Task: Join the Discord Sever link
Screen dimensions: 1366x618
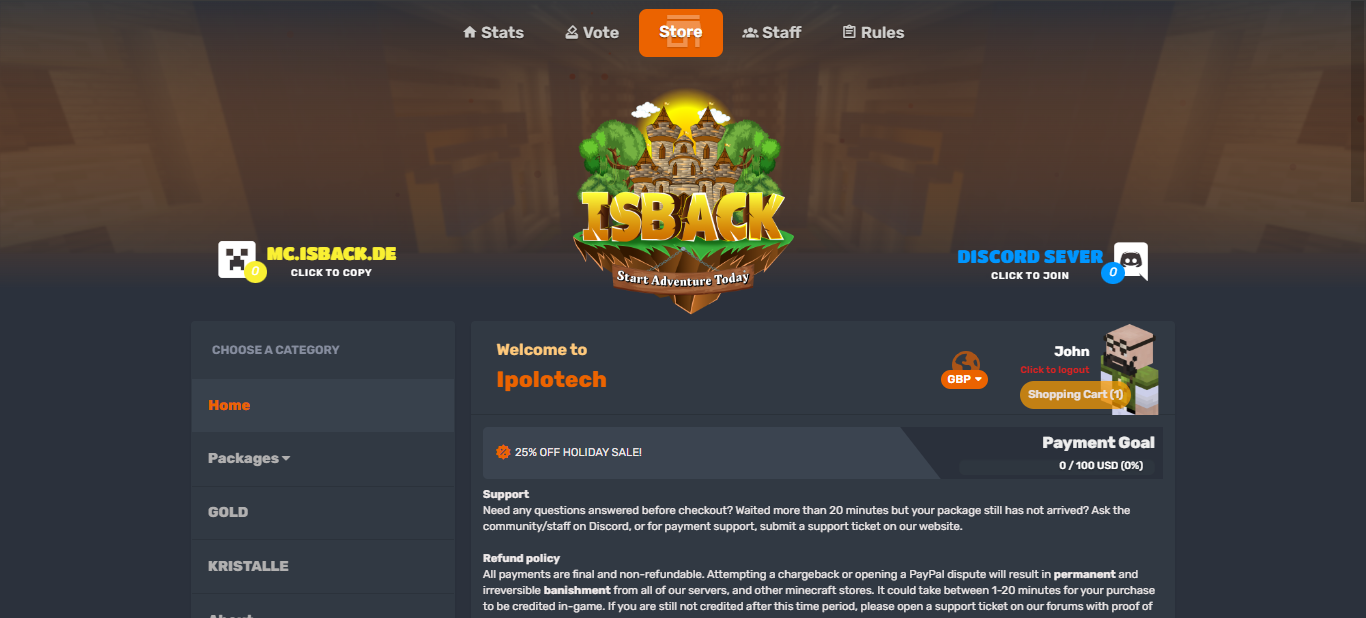Action: point(1030,257)
